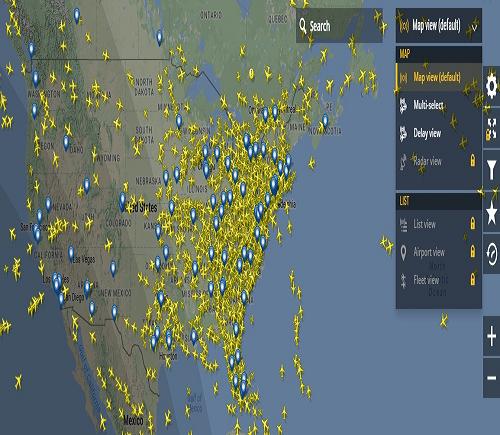Click the Multi-select icon

[403, 105]
